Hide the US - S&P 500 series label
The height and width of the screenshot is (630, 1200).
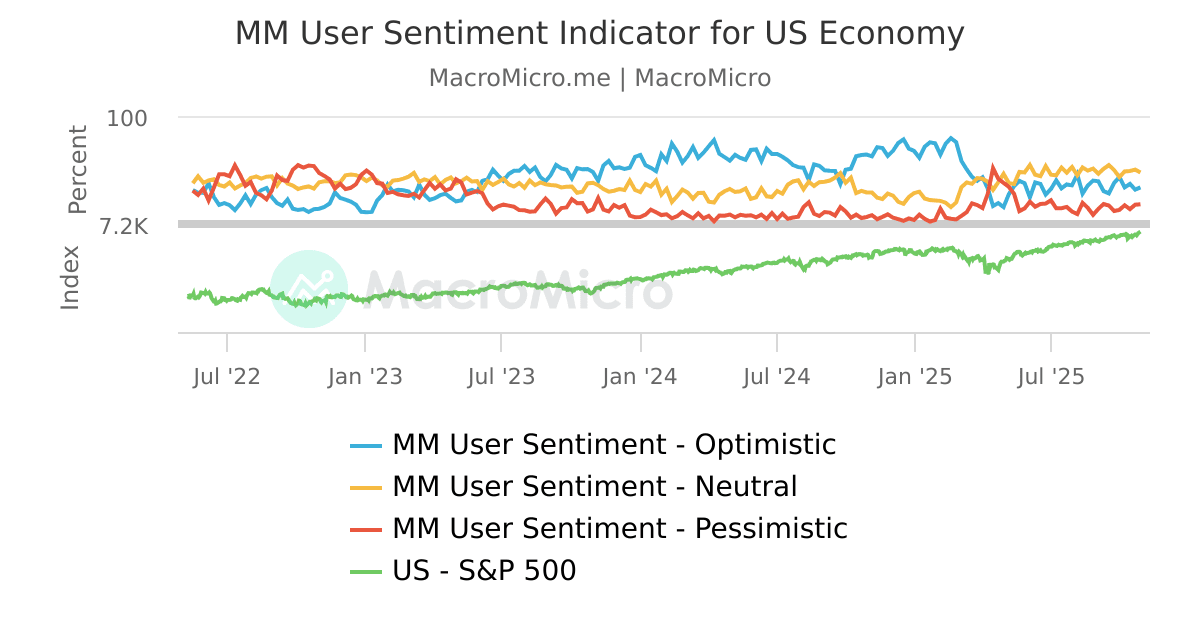pyautogui.click(x=484, y=572)
